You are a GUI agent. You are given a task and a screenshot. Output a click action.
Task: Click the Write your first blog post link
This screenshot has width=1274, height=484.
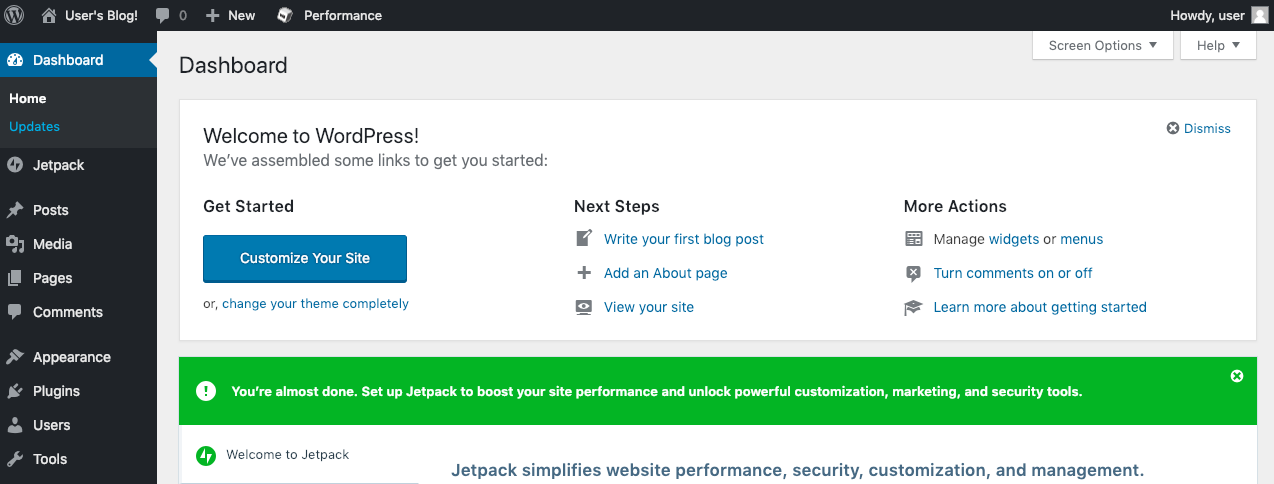[684, 239]
